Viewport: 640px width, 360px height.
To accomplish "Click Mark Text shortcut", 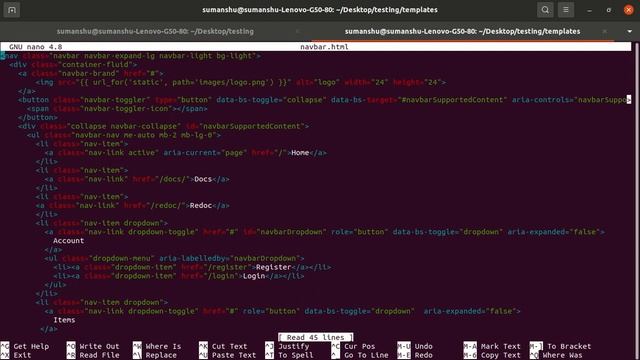I will pos(492,346).
